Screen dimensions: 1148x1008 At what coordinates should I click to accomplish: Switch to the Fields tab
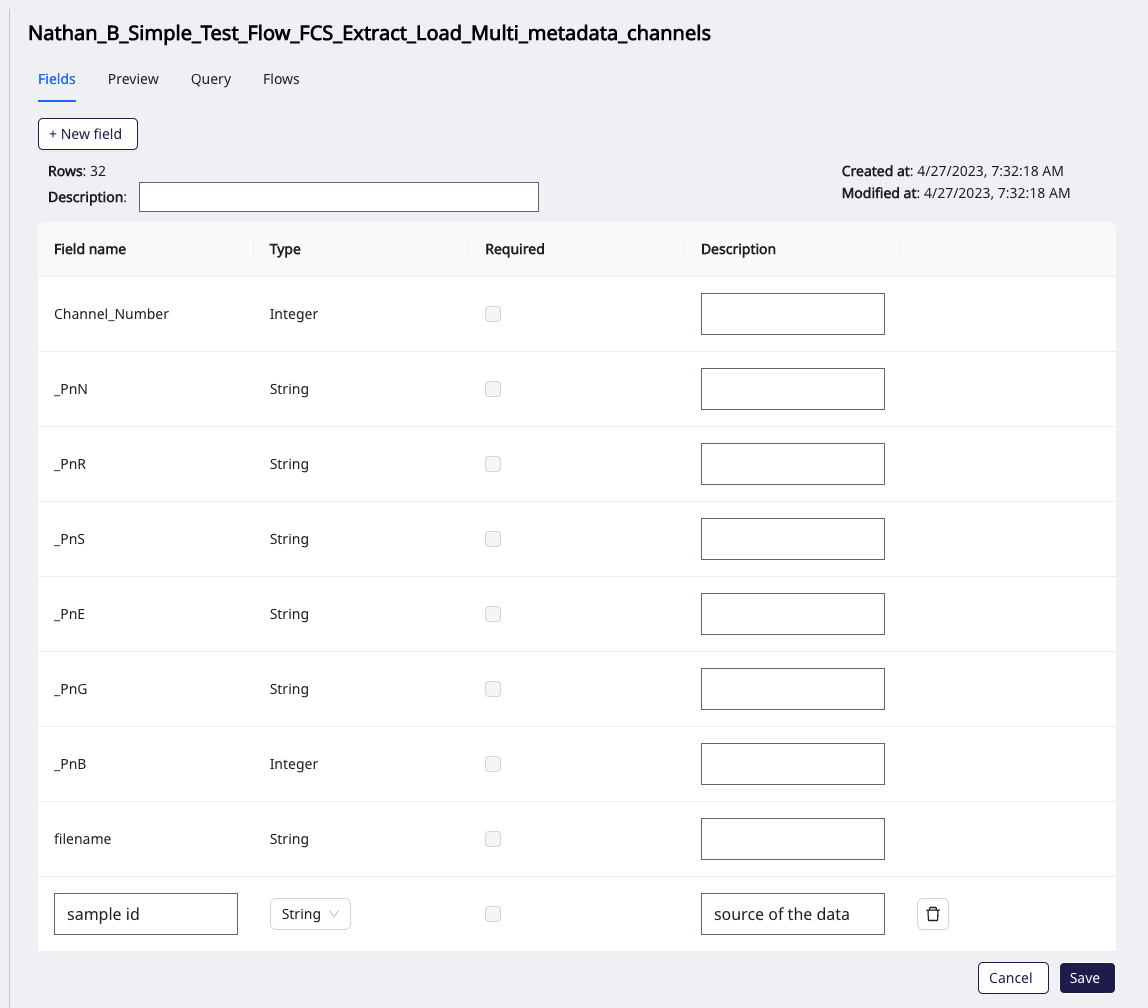pos(56,79)
